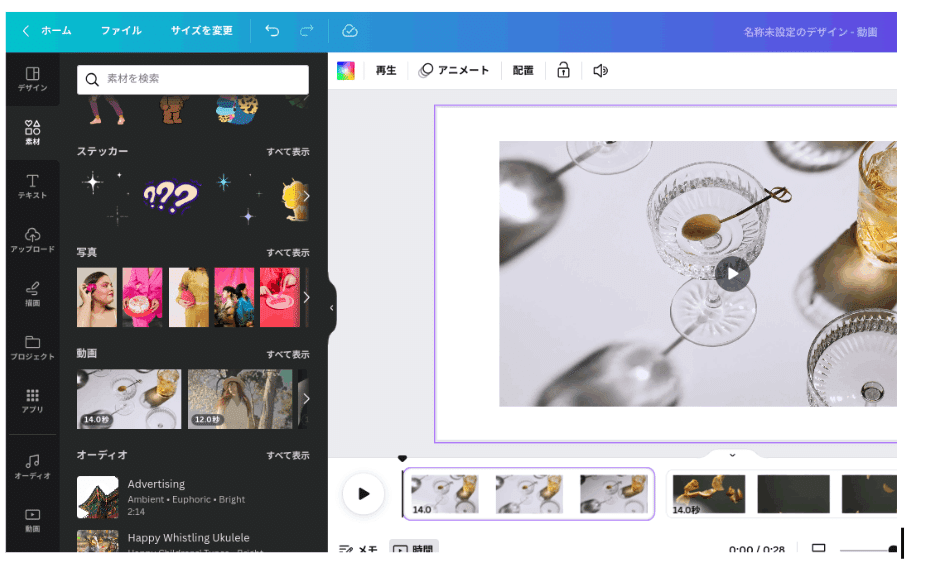Image resolution: width=929 pixels, height=561 pixels.
Task: Open the メモ notes button
Action: [358, 549]
